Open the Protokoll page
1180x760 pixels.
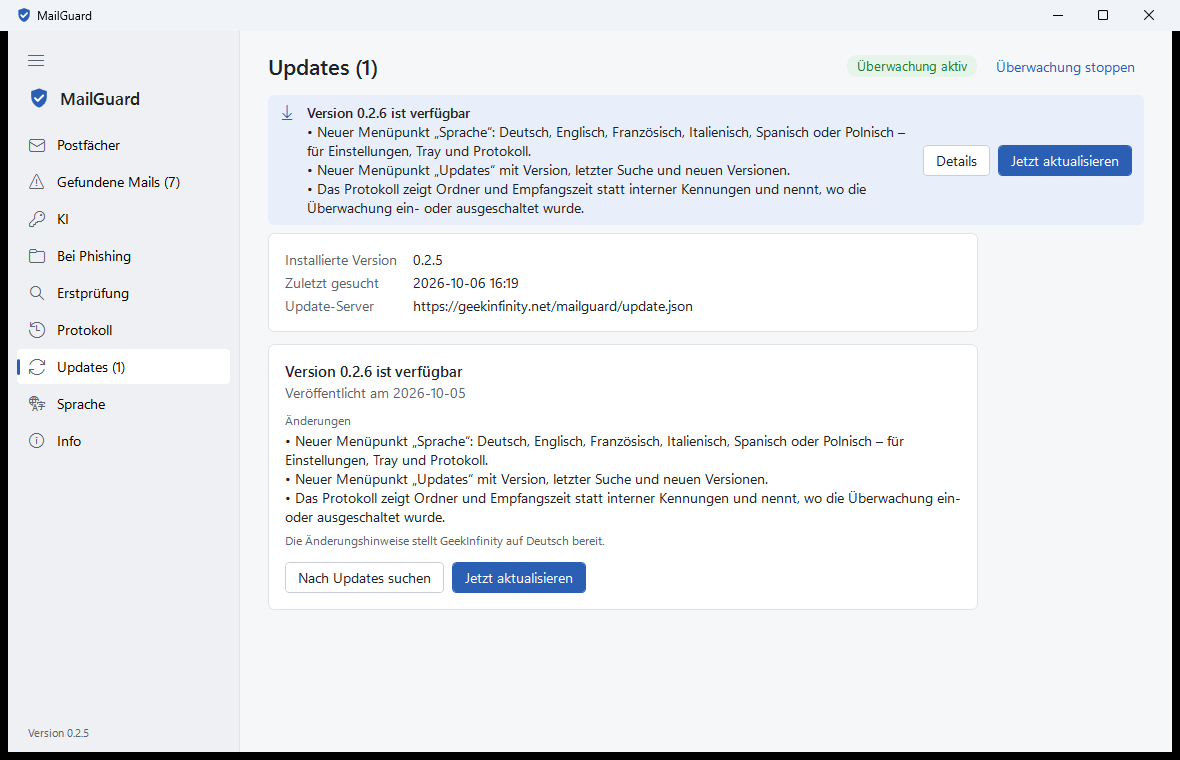click(x=123, y=330)
